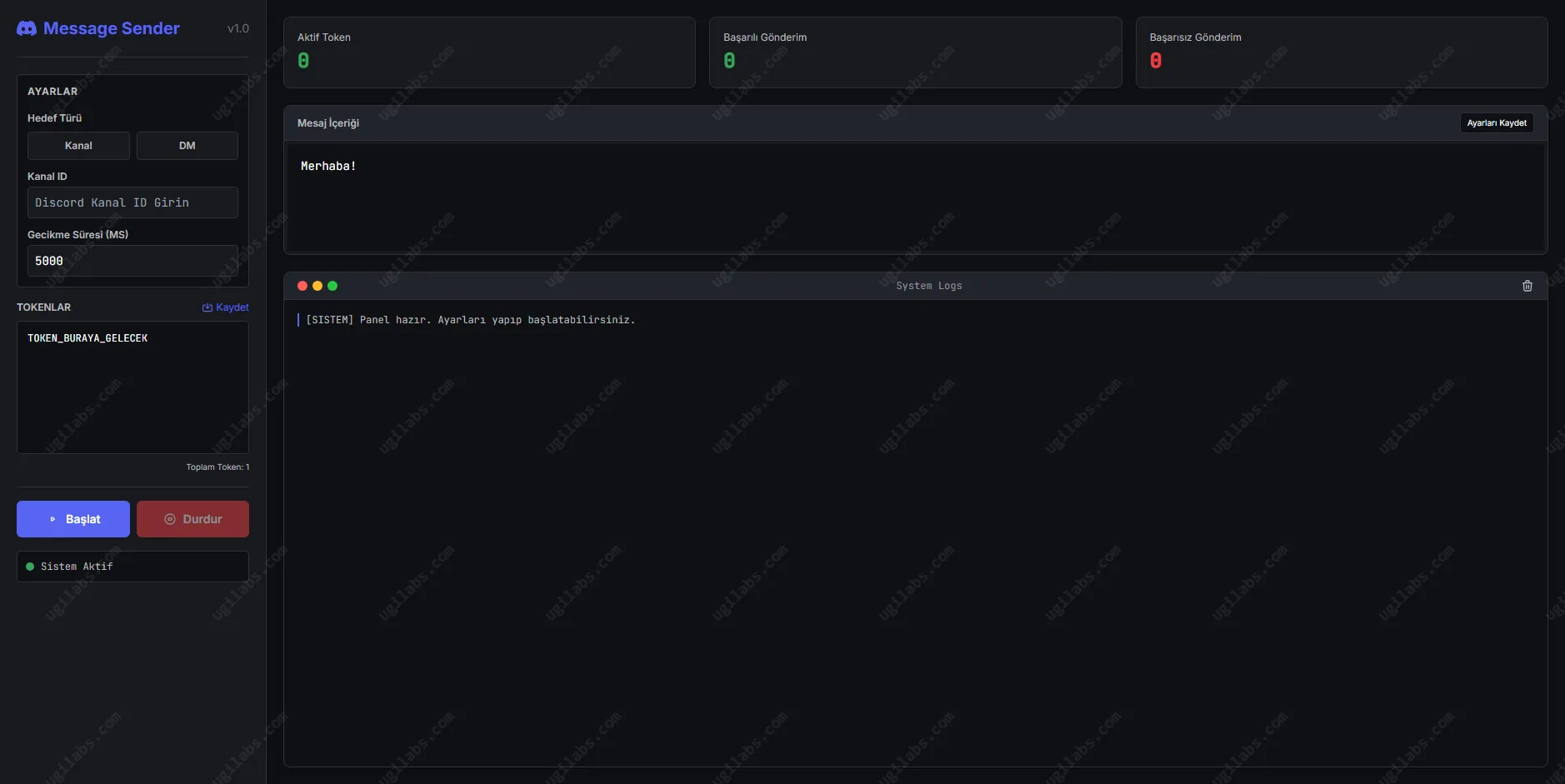The height and width of the screenshot is (784, 1565).
Task: Click the Hedef Türü label
Action: (55, 118)
